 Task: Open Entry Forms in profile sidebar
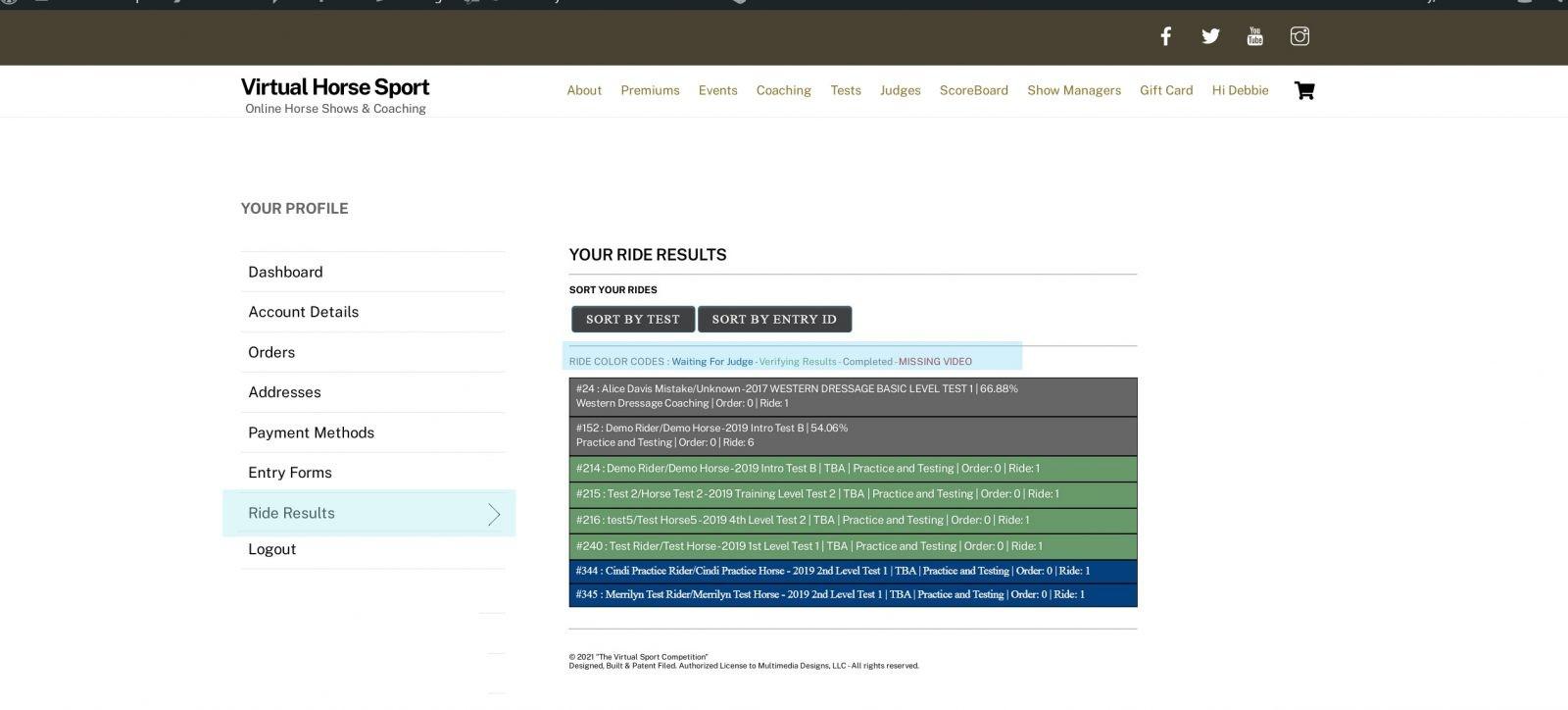click(290, 473)
